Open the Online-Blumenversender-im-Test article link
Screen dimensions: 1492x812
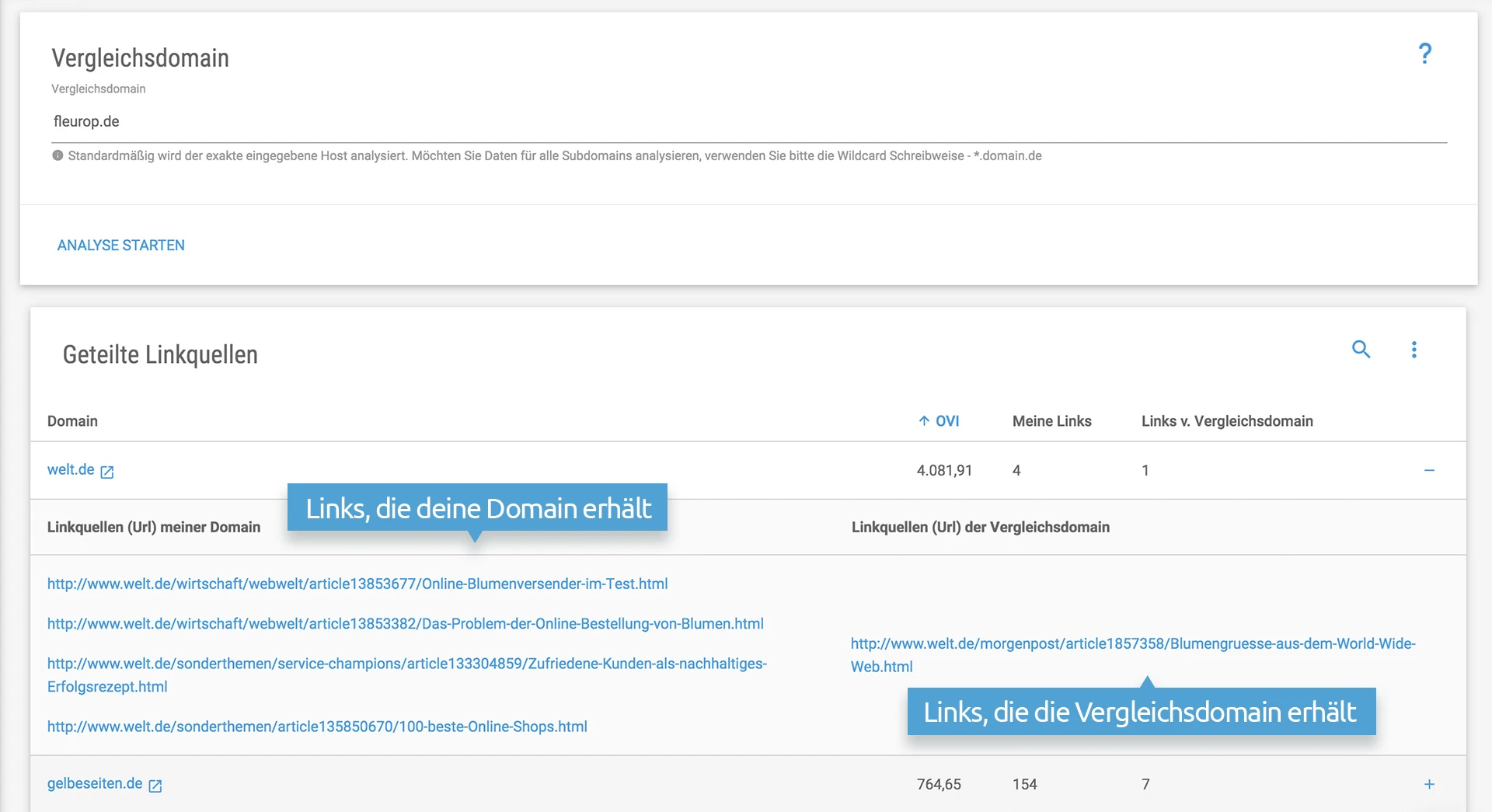(357, 584)
